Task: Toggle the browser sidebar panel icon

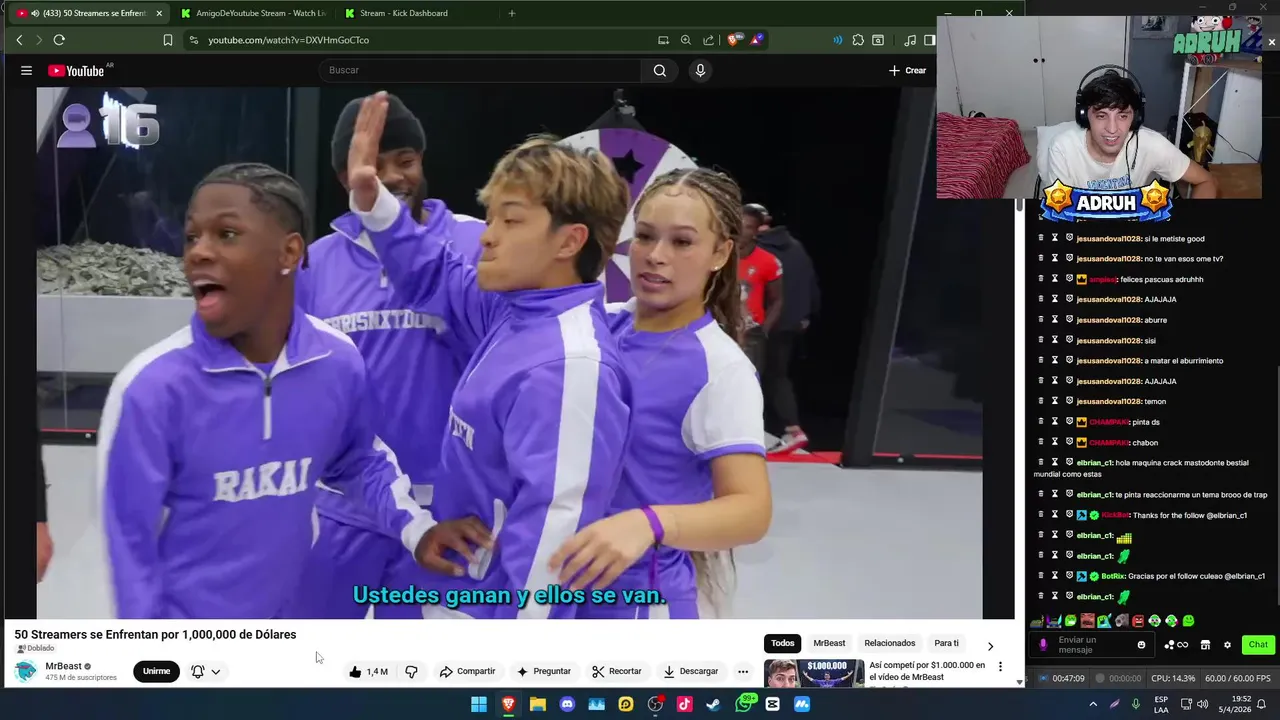Action: coord(930,40)
